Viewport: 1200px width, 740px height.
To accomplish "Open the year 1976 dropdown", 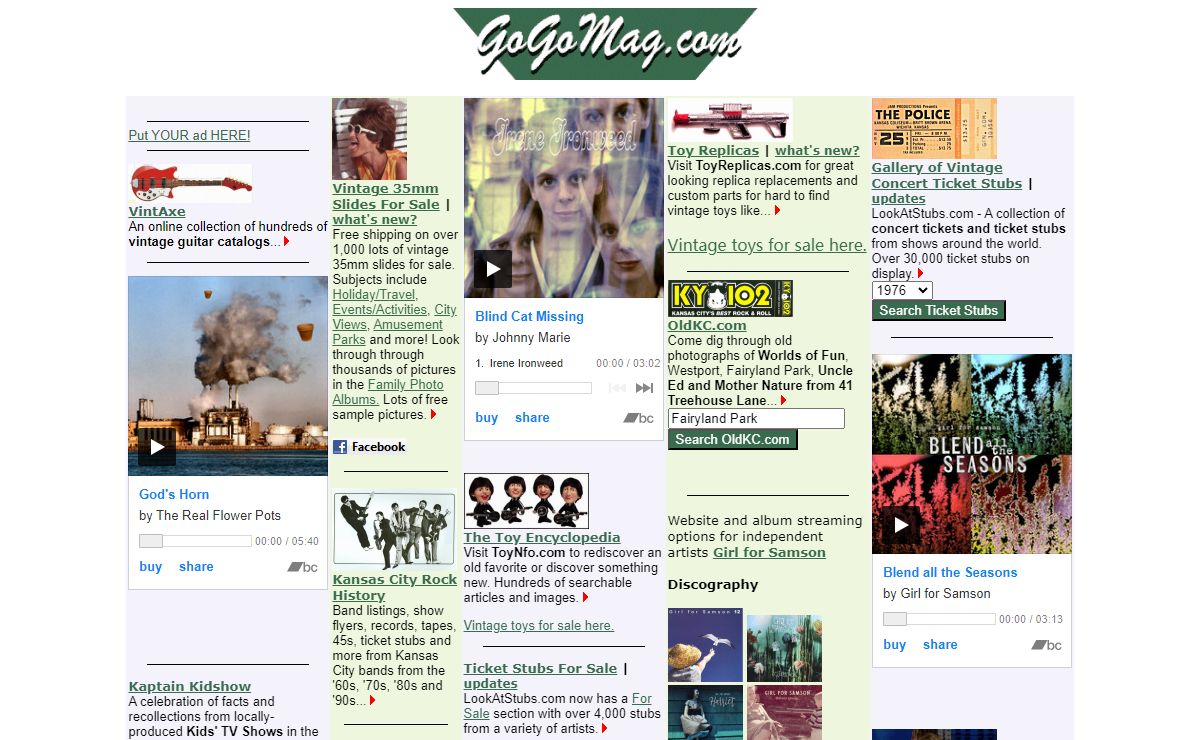I will pos(902,290).
